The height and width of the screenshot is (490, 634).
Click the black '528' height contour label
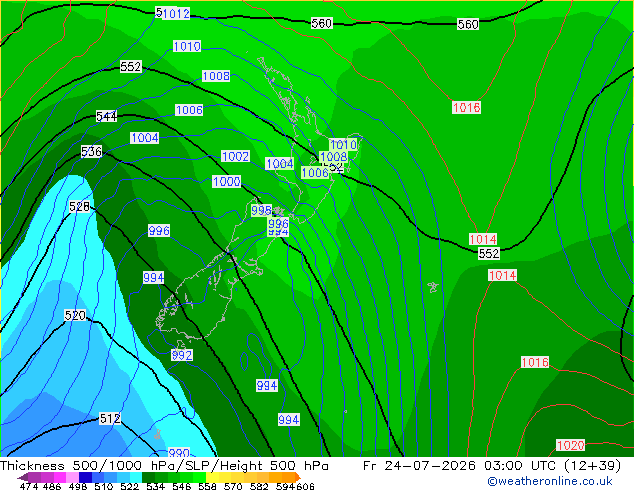pos(79,207)
